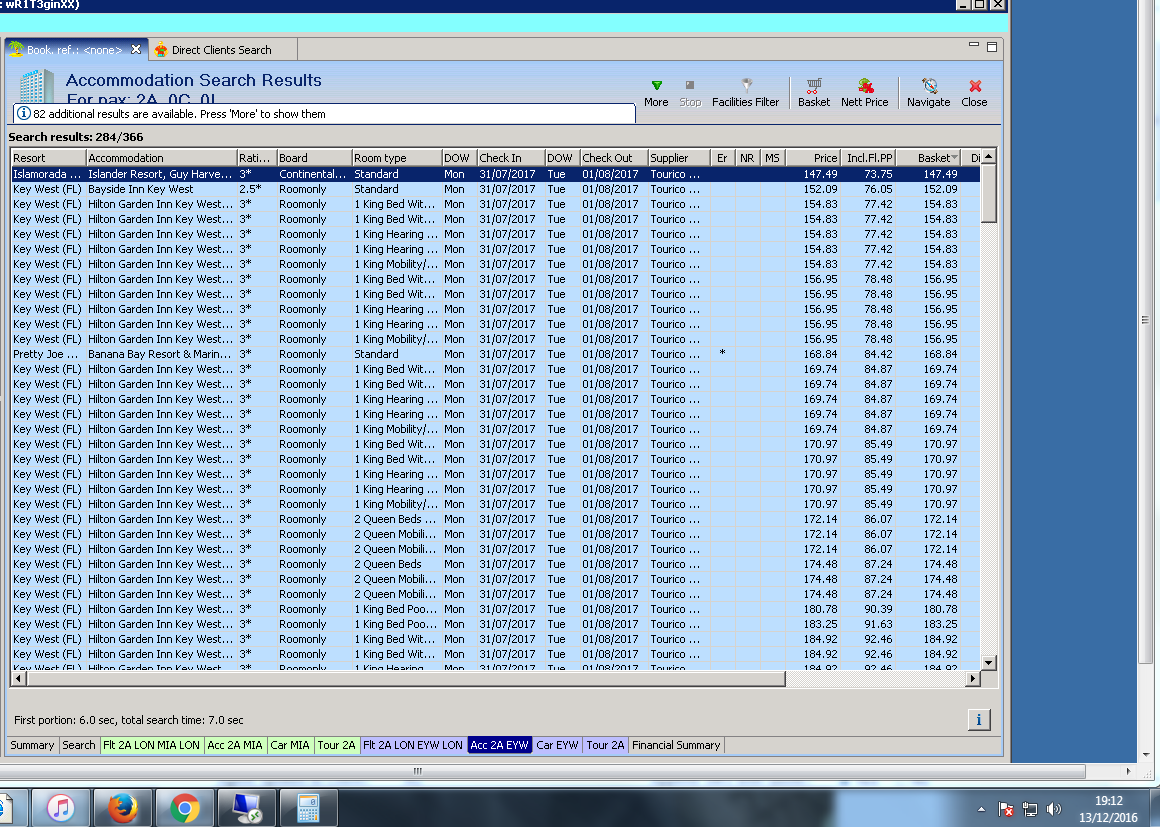The height and width of the screenshot is (827, 1160).
Task: Sort by the Price column header
Action: coord(812,158)
